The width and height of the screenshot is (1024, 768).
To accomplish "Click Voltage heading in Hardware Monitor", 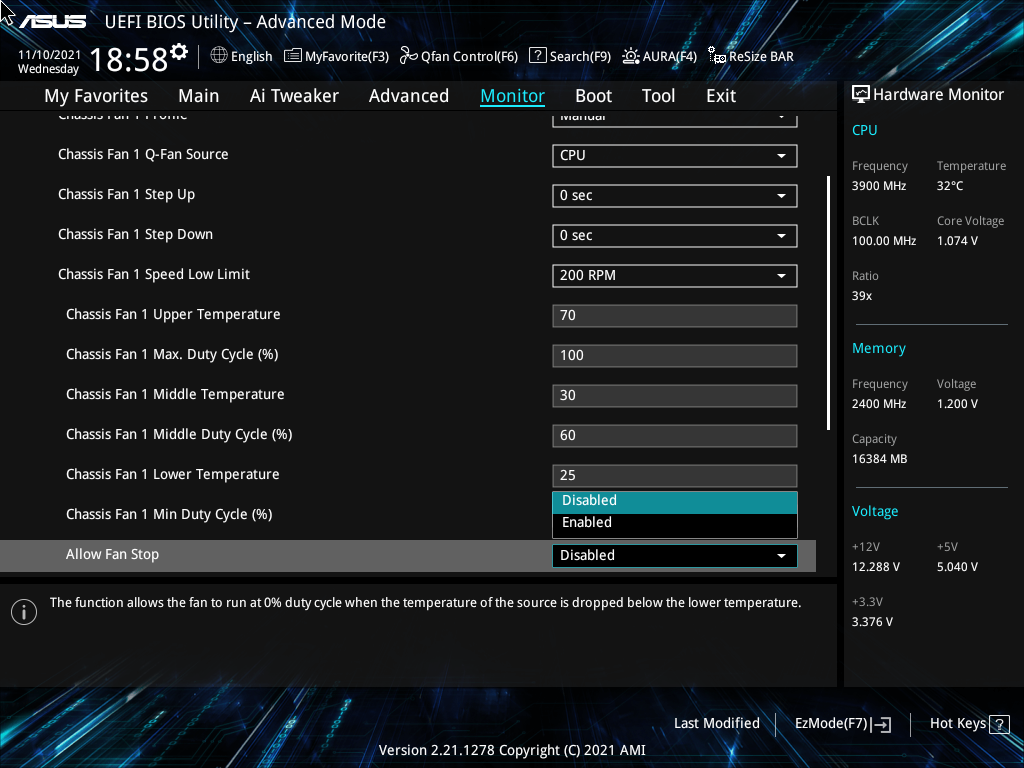I will (x=874, y=511).
